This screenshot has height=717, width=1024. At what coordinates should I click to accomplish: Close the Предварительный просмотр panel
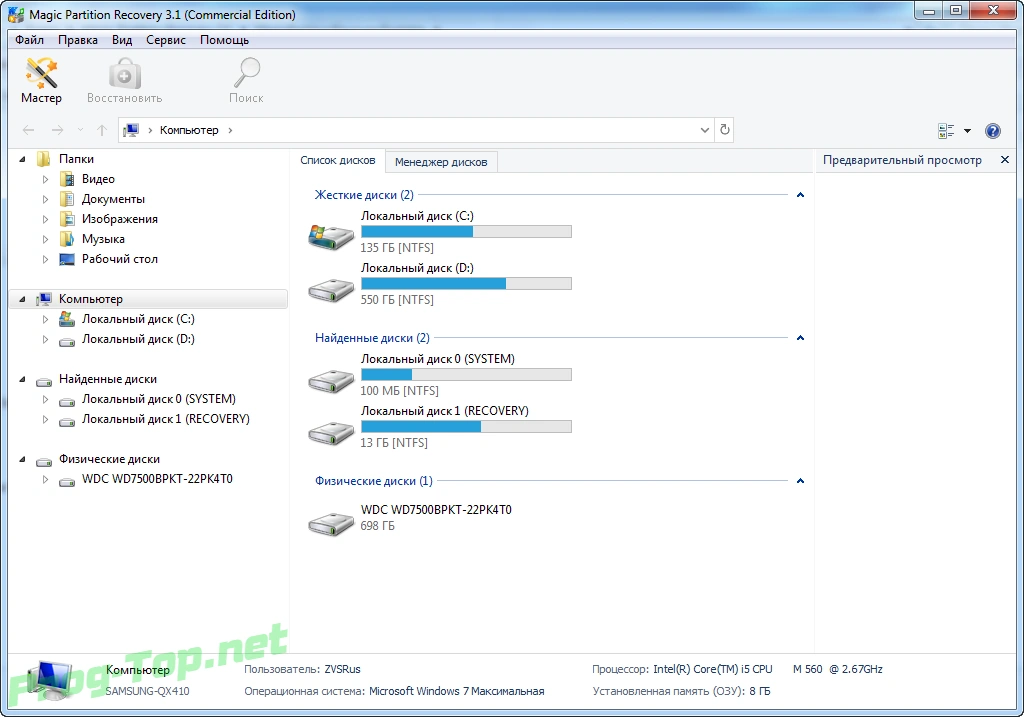[x=1004, y=159]
